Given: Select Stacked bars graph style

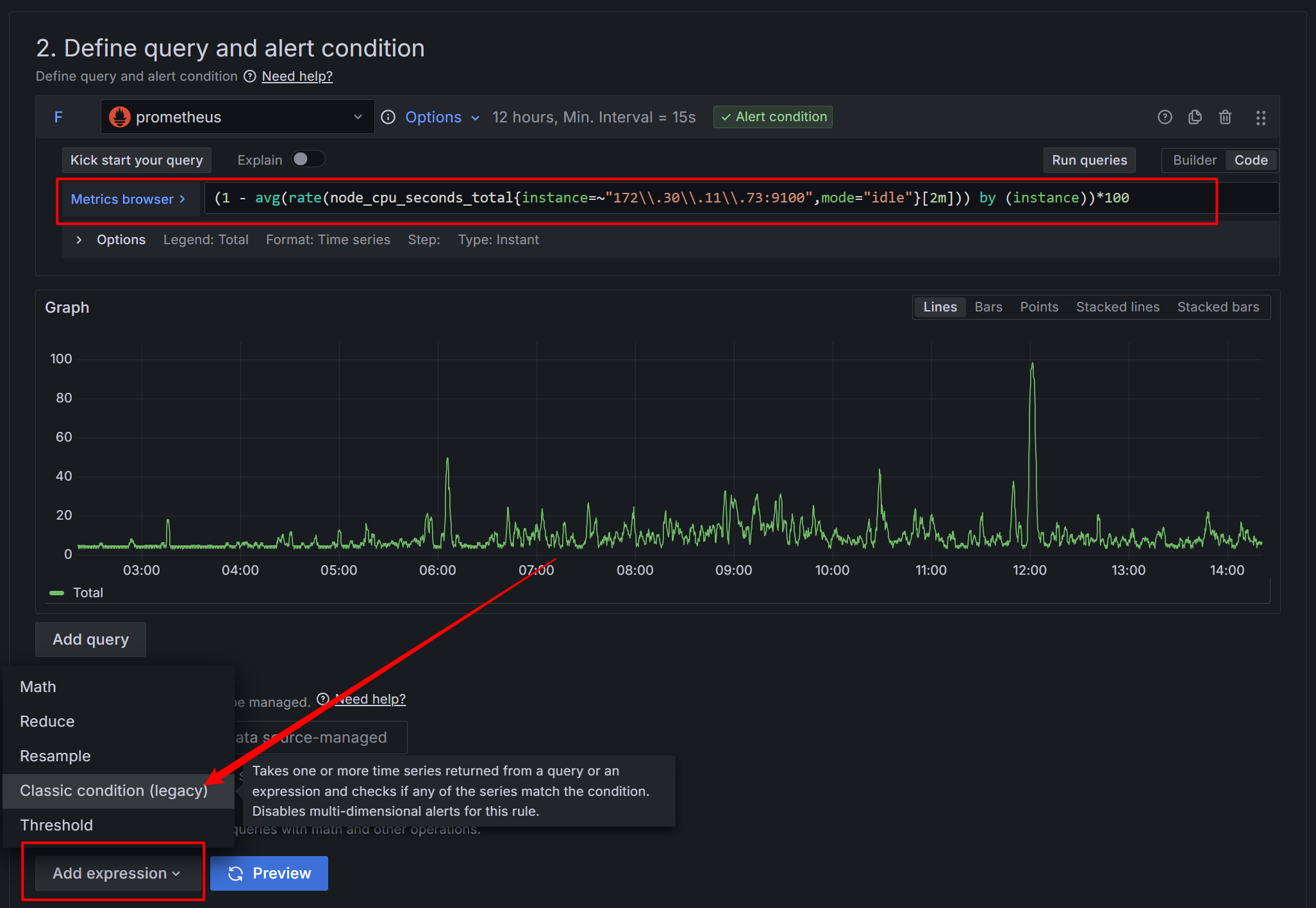Looking at the screenshot, I should (x=1218, y=307).
